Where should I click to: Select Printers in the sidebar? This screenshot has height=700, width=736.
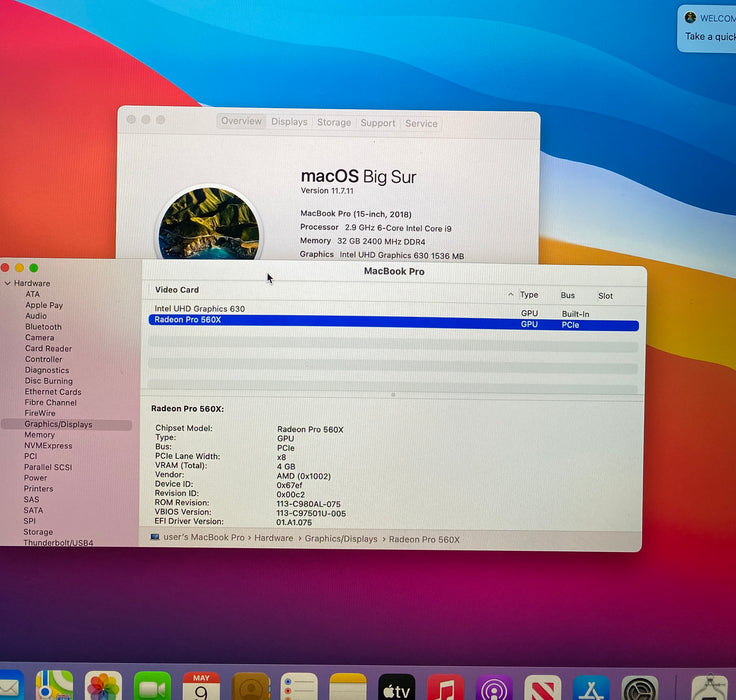click(38, 489)
